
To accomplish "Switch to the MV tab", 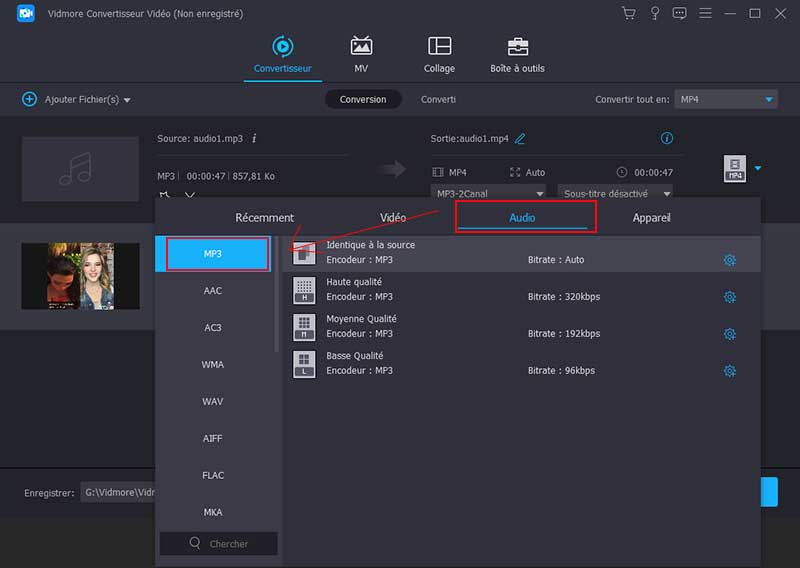I will click(361, 55).
